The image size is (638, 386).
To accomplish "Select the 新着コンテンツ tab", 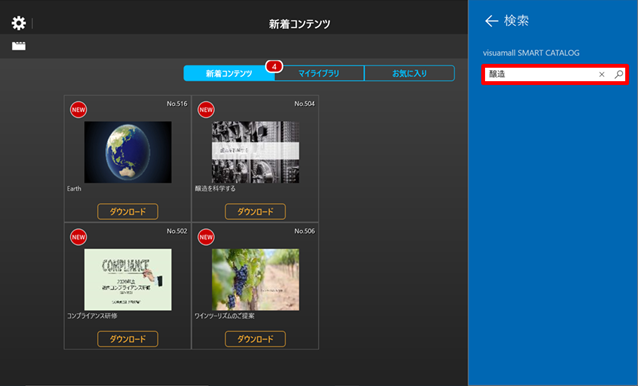I will [229, 74].
